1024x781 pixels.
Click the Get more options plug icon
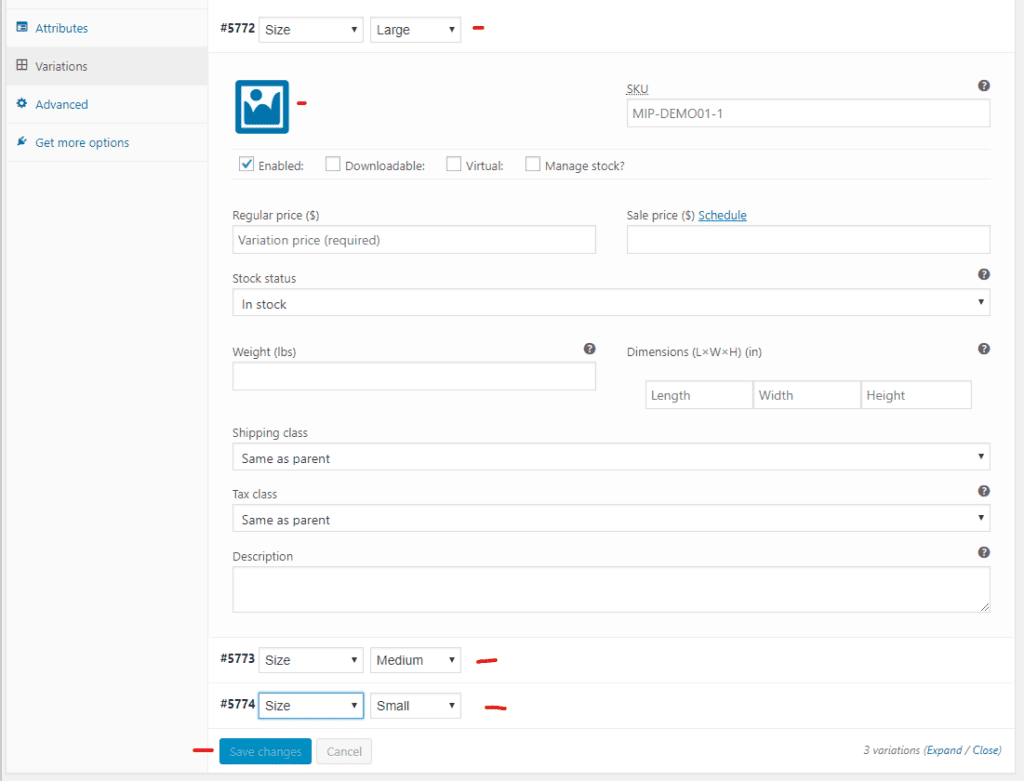[22, 141]
